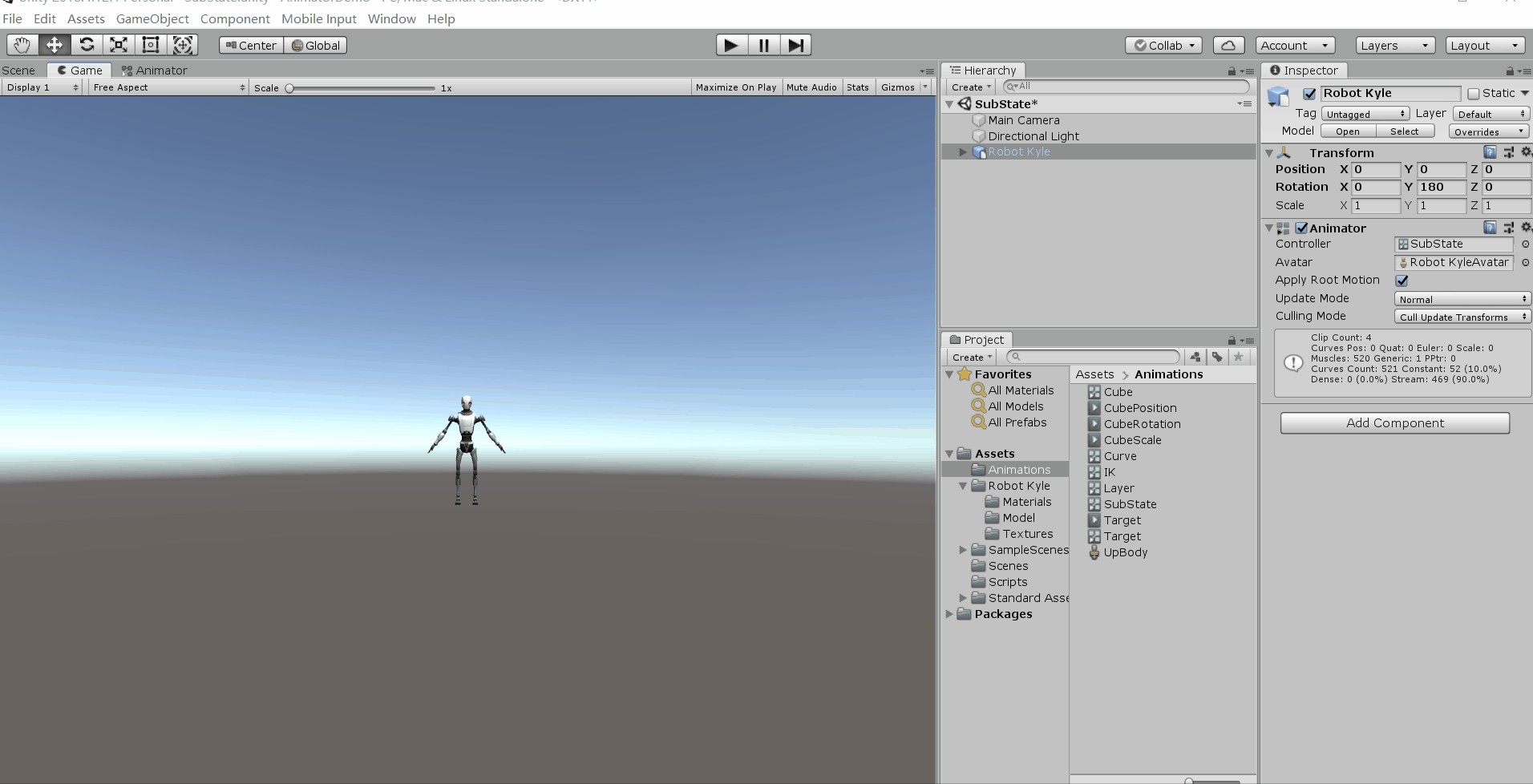This screenshot has width=1533, height=784.
Task: Search Project assets by label
Action: pyautogui.click(x=1217, y=357)
